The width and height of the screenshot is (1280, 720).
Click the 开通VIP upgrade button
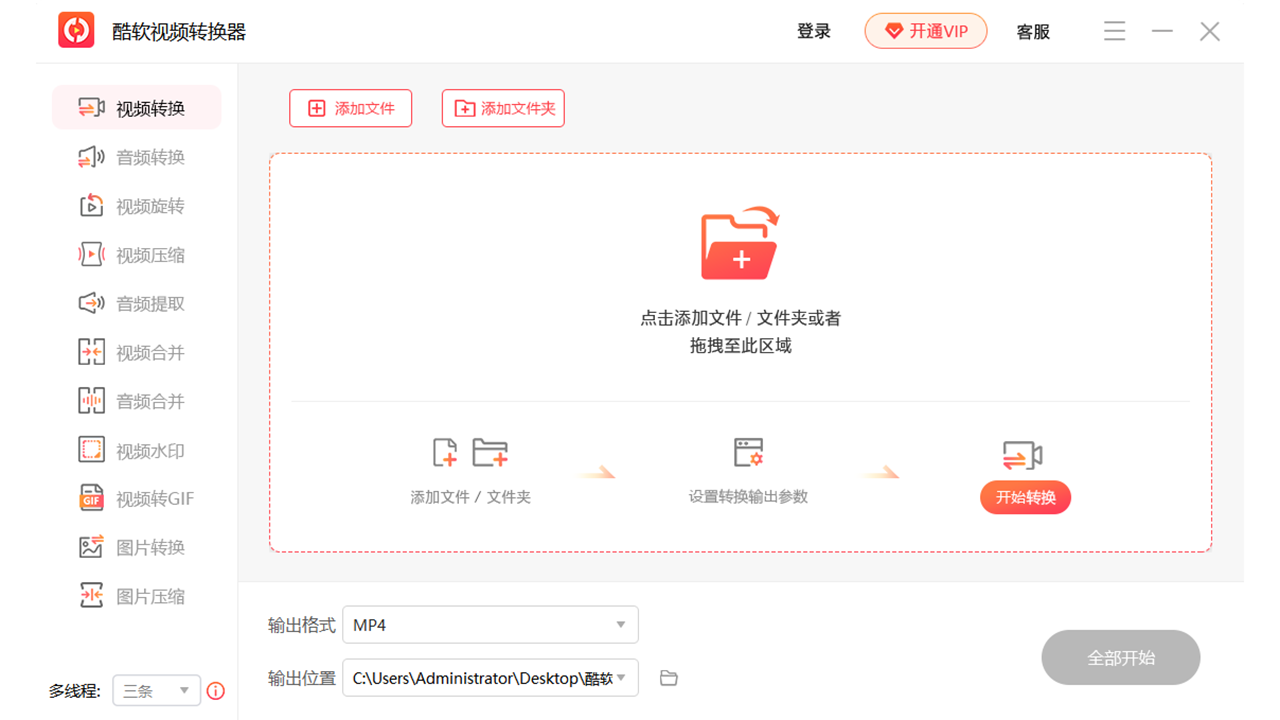click(925, 31)
